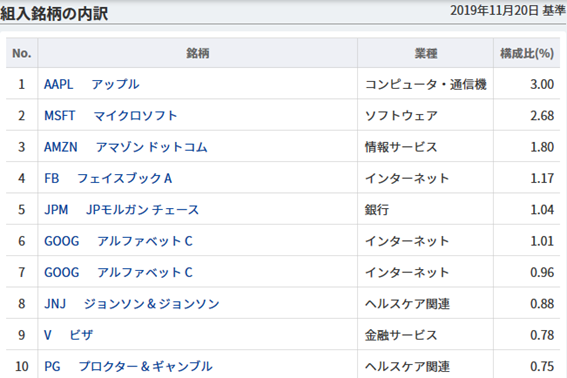Open GOOG アルファベット C link in row 6
This screenshot has width=567, height=378.
pos(118,241)
